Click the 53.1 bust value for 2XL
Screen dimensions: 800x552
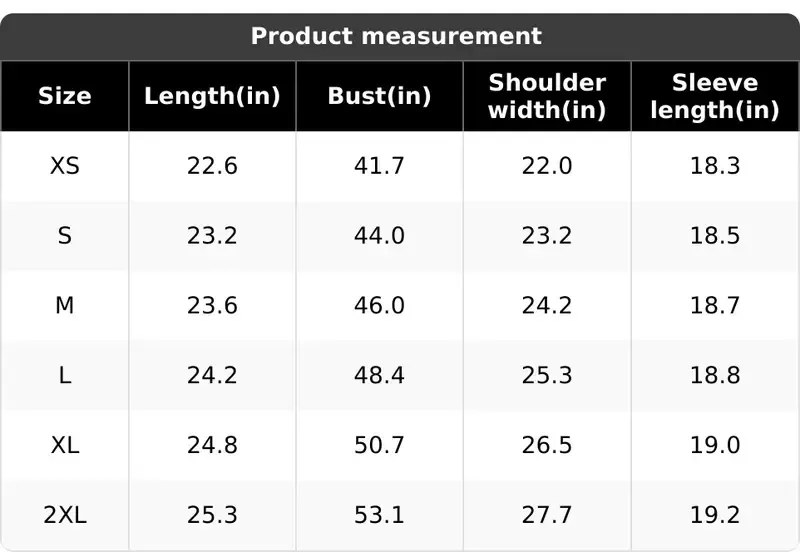379,515
